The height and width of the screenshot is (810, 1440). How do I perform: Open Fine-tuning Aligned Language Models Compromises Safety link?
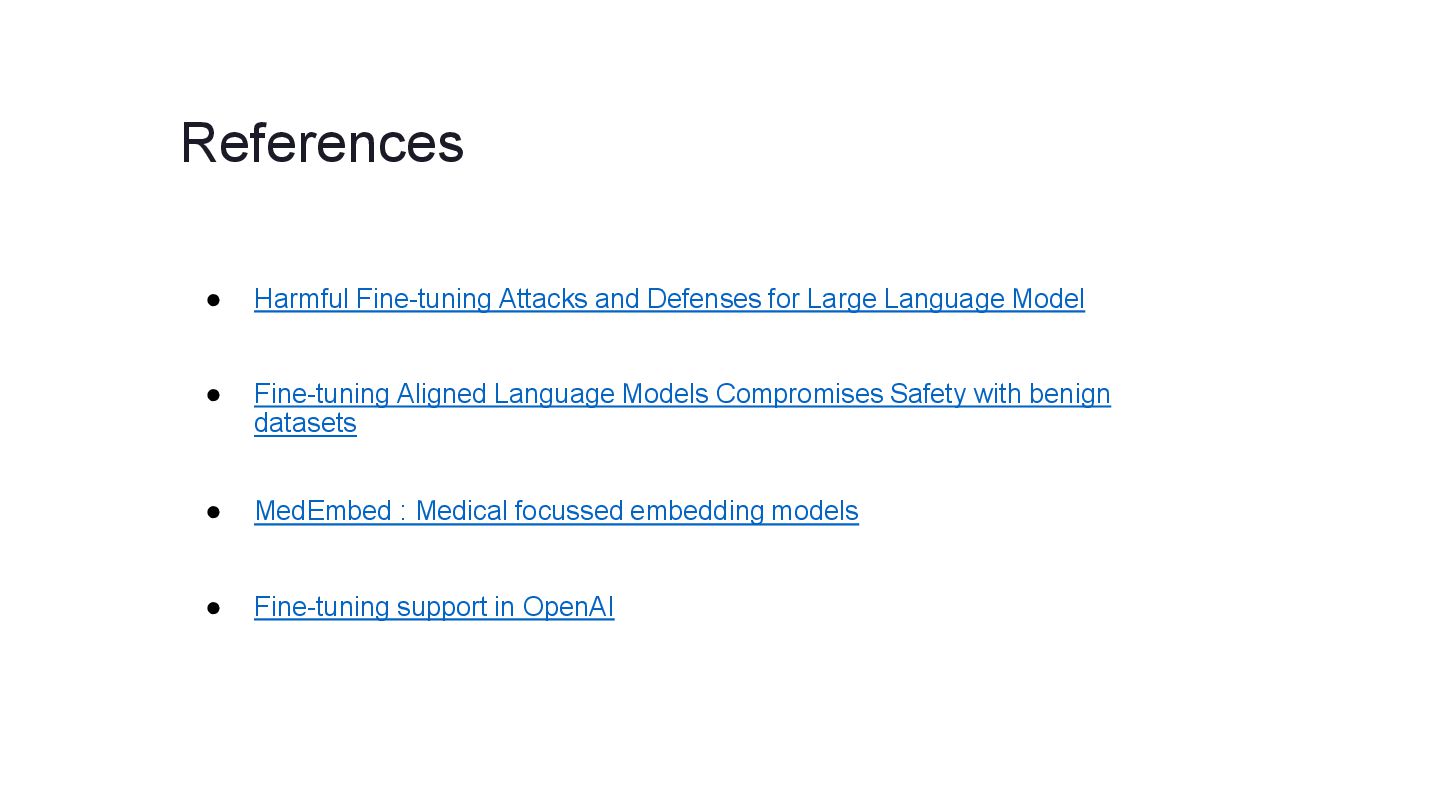tap(682, 394)
